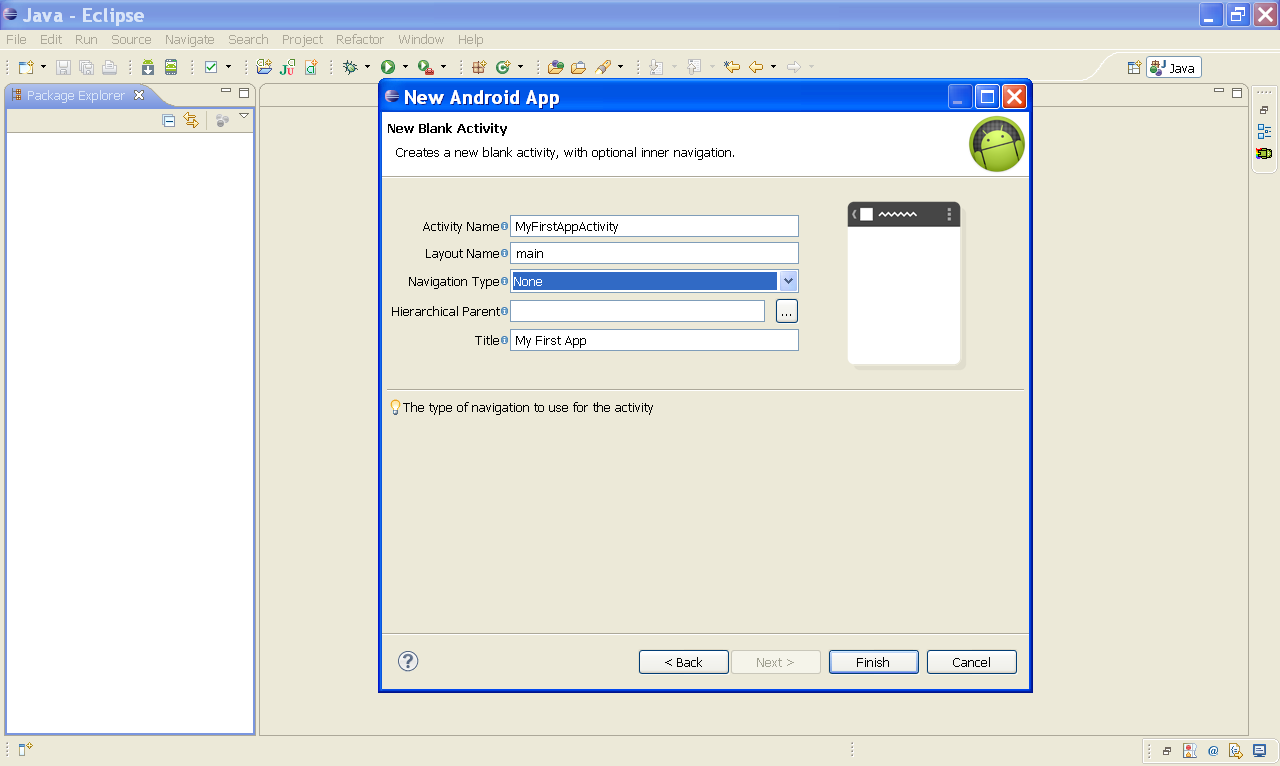This screenshot has height=766, width=1280.
Task: Open the Debug dropdown arrow
Action: pos(367,67)
